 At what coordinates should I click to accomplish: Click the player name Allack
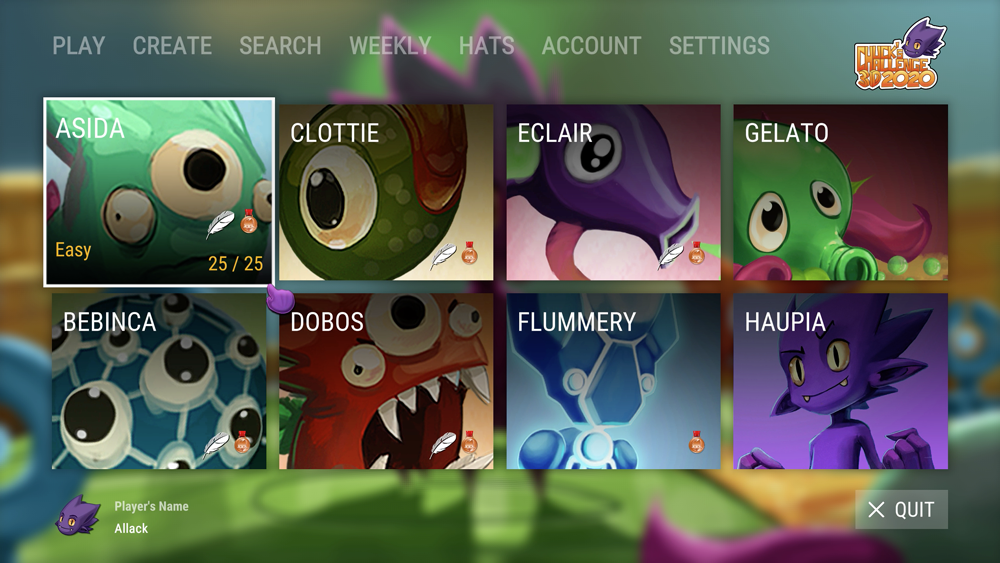[131, 529]
